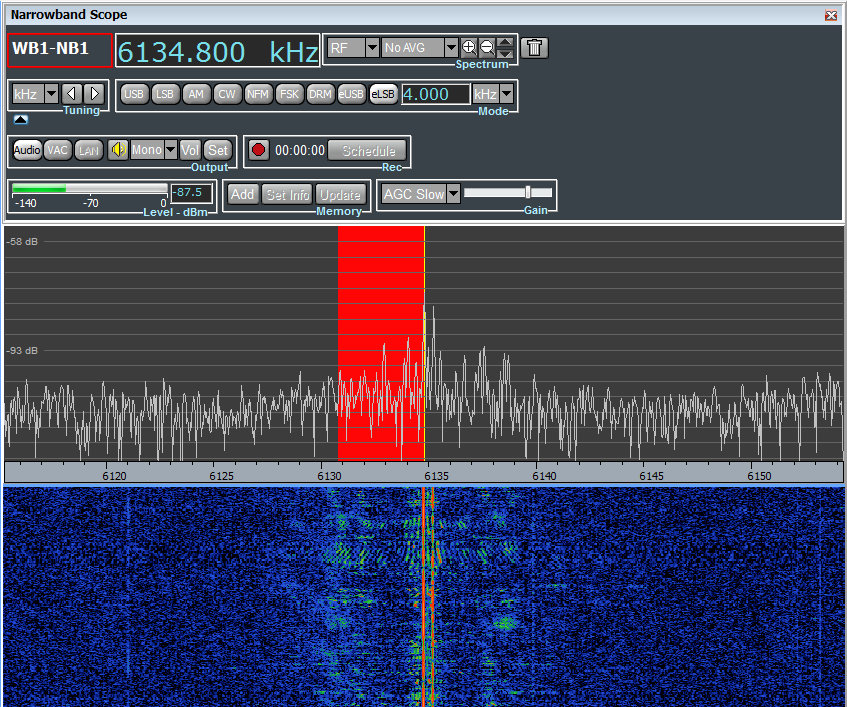Click the spectrum scale down arrow
The height and width of the screenshot is (707, 847).
pyautogui.click(x=505, y=53)
